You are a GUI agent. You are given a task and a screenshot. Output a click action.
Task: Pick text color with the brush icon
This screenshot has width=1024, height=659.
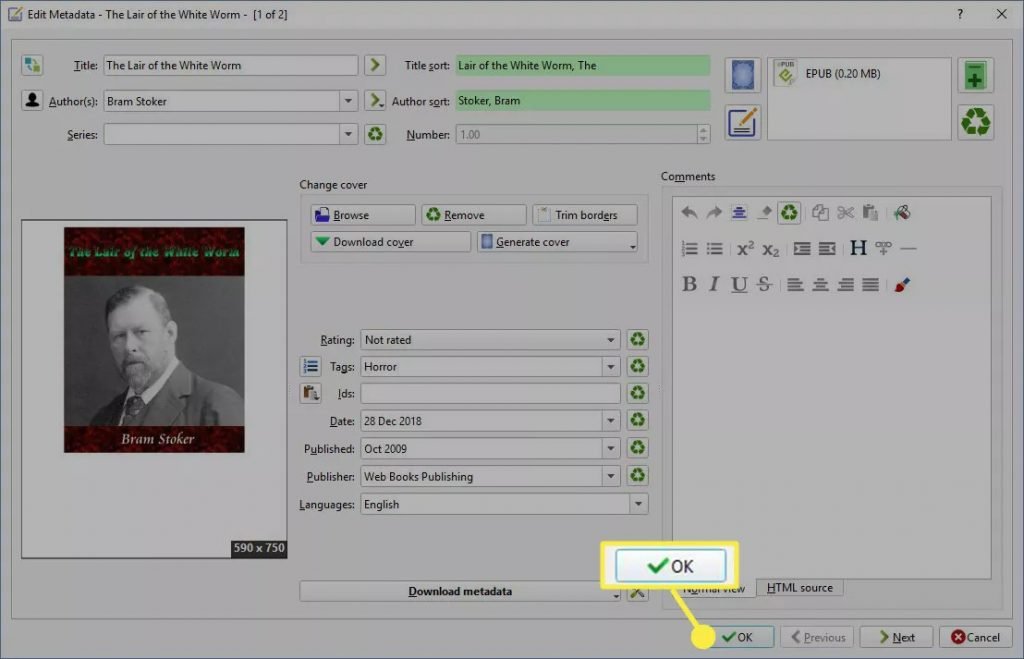pyautogui.click(x=902, y=284)
